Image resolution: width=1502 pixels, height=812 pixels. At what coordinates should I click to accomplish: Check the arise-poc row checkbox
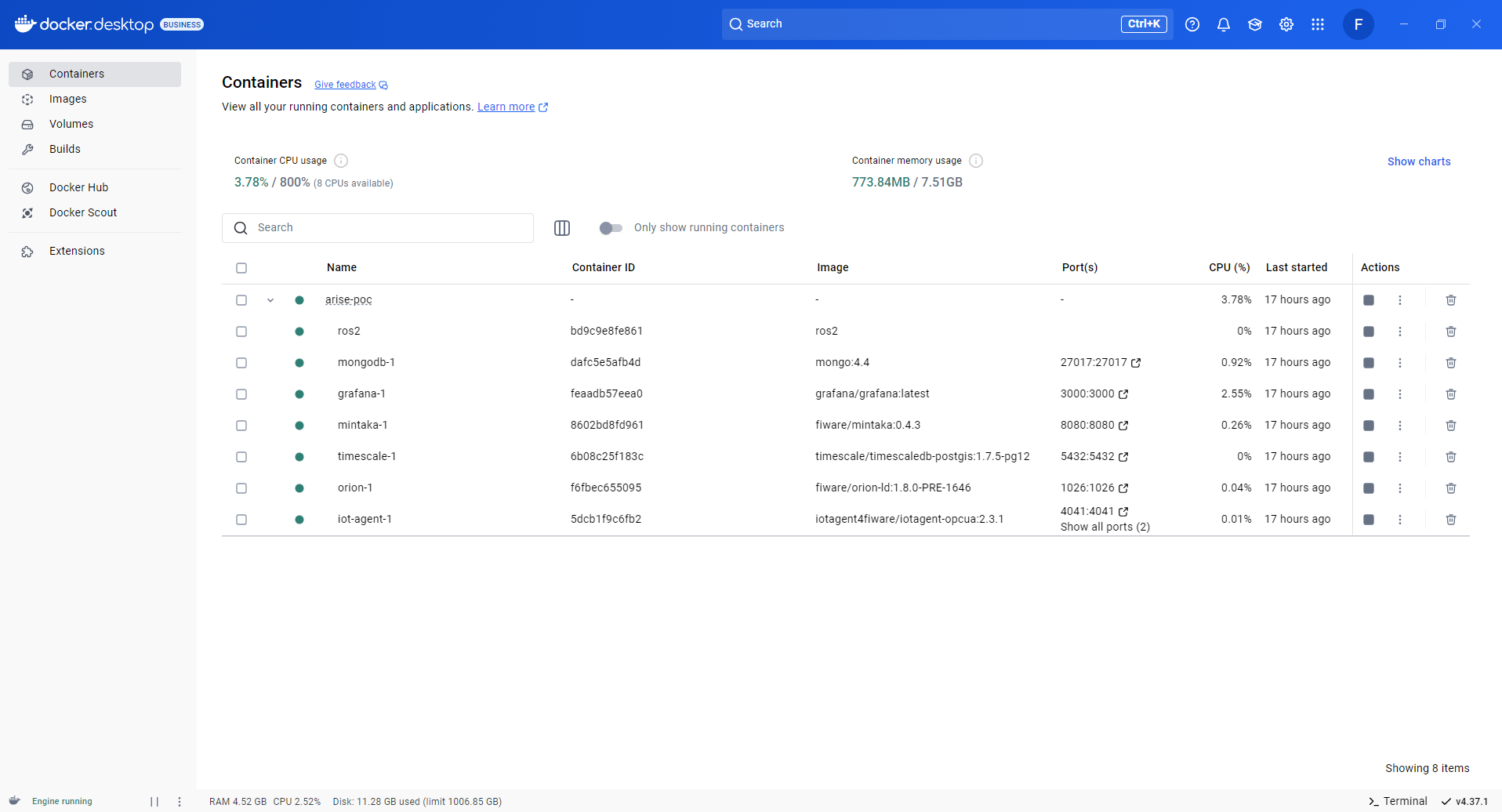pos(241,300)
